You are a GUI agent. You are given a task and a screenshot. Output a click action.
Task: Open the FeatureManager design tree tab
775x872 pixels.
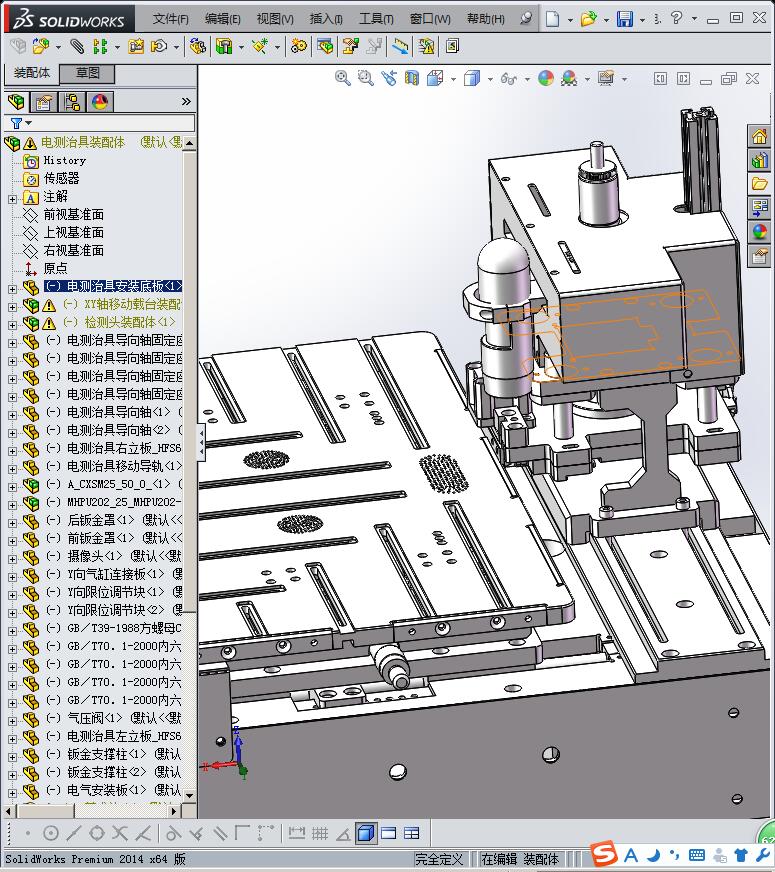coord(16,102)
